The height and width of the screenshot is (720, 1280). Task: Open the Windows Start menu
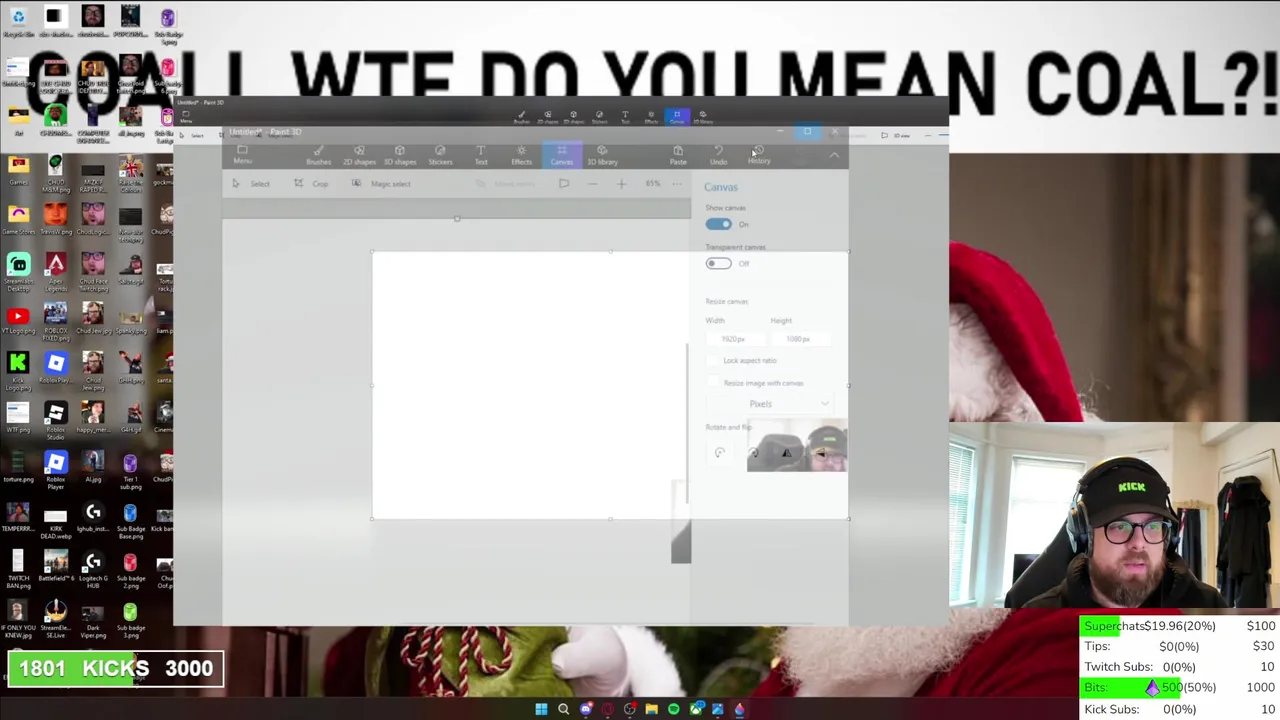pyautogui.click(x=541, y=709)
